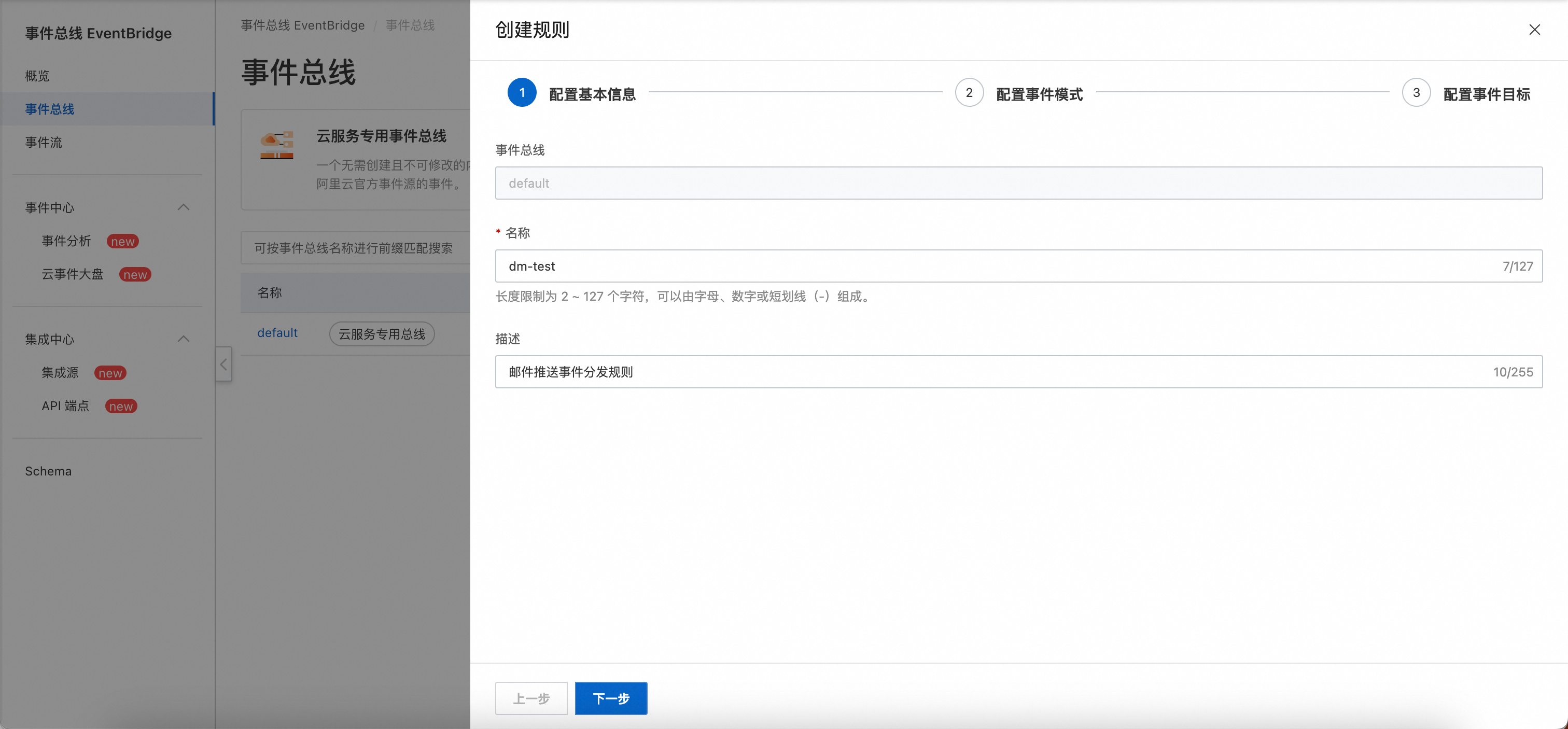
Task: Open API 端点 menu item
Action: 65,406
